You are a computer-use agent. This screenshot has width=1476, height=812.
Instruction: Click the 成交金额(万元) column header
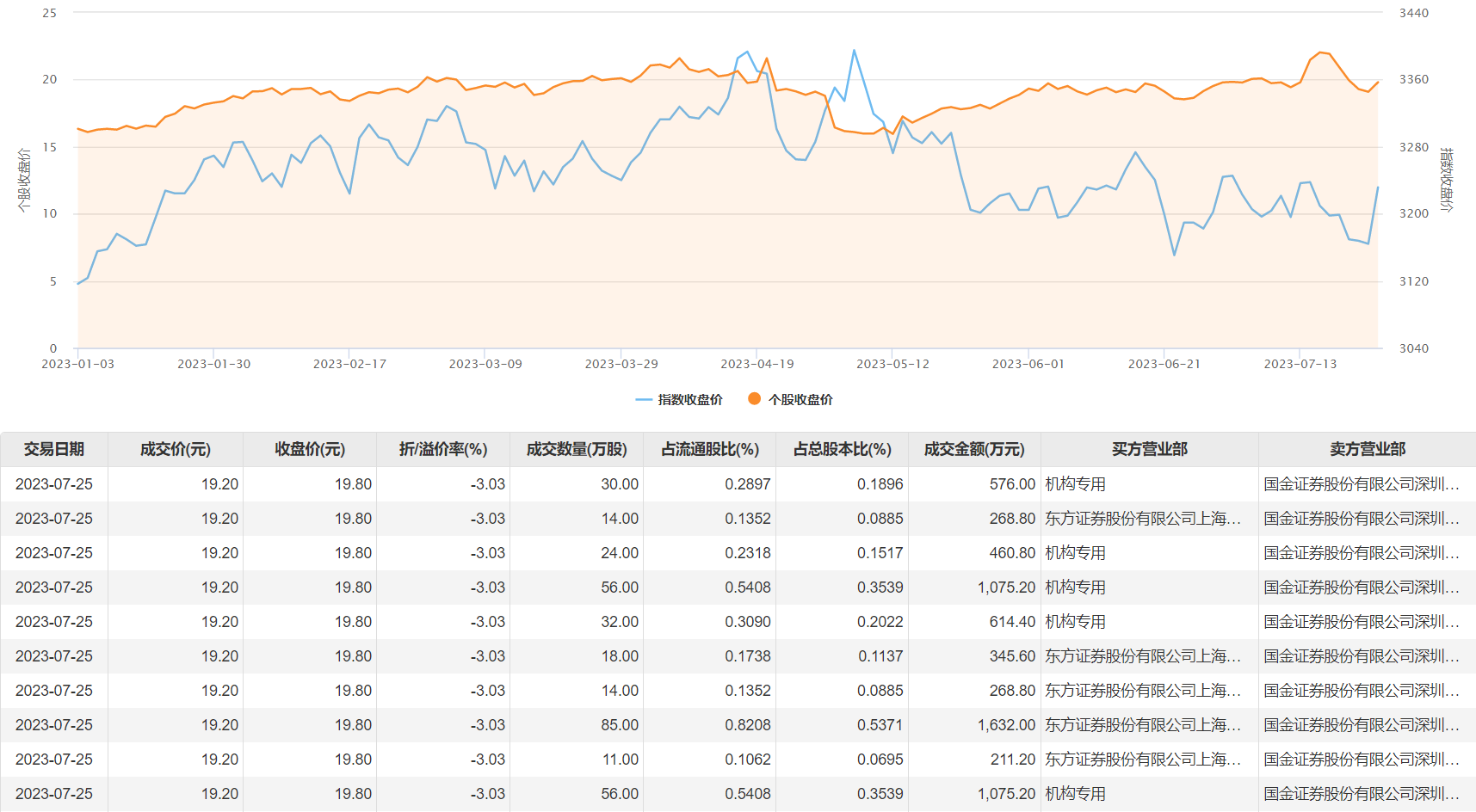974,449
